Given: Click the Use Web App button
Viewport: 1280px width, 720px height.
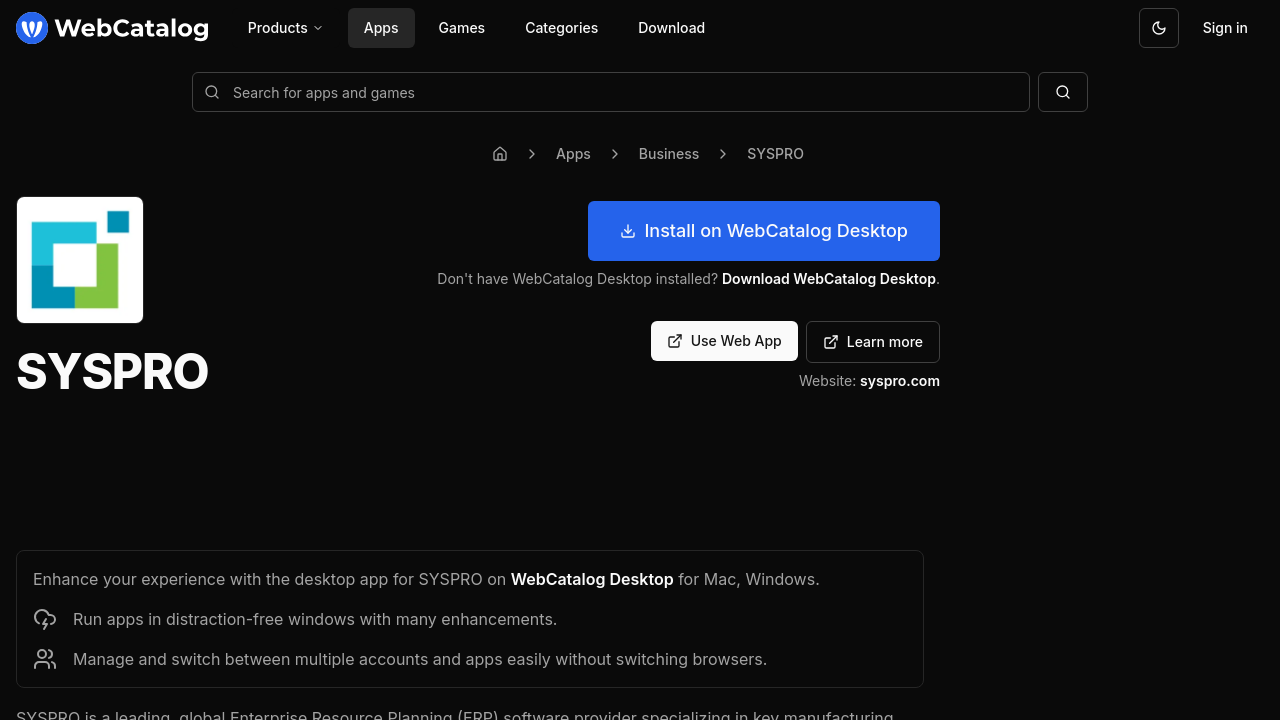Looking at the screenshot, I should pos(724,341).
